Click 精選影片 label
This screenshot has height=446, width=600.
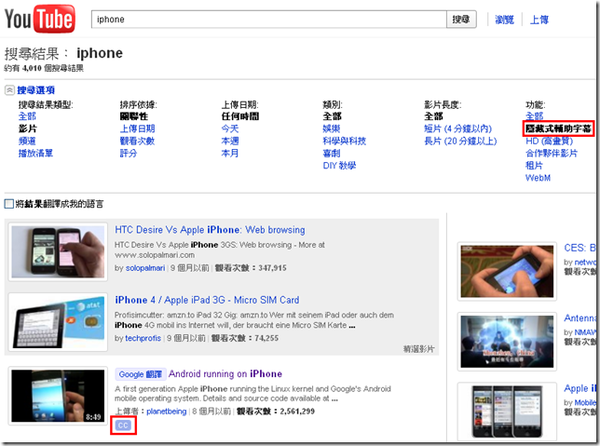tap(419, 349)
